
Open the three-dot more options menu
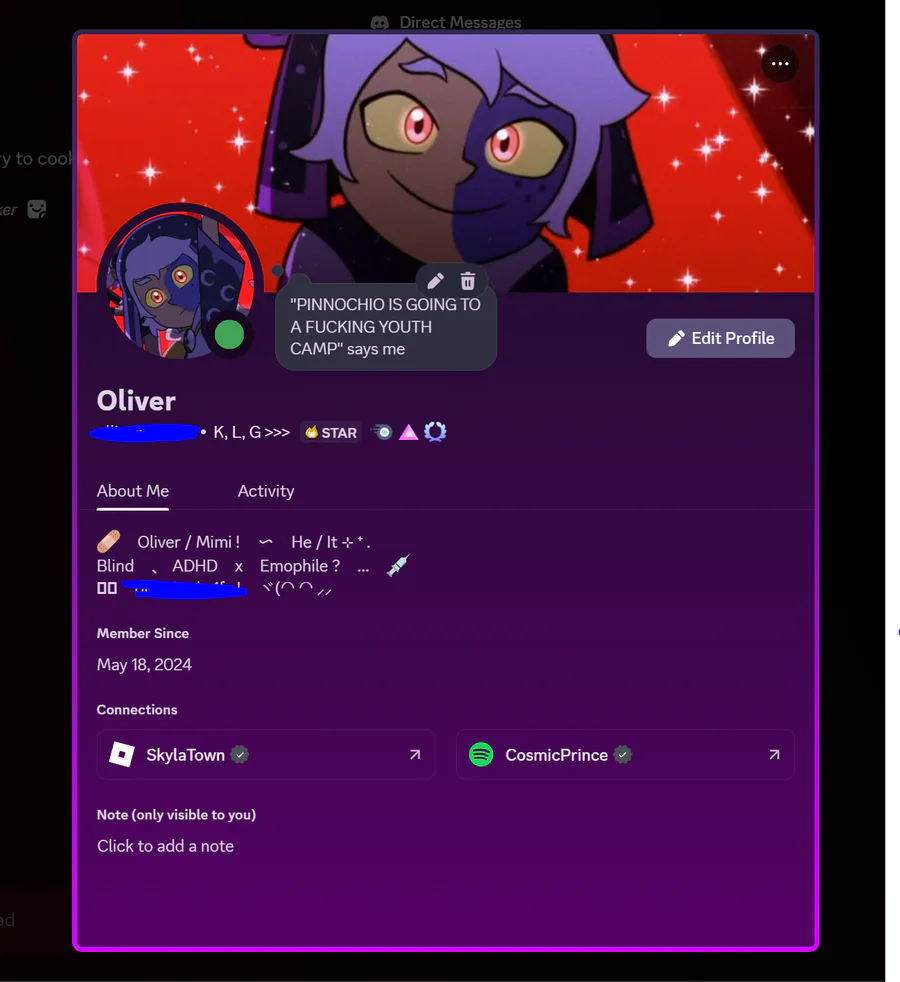click(780, 64)
